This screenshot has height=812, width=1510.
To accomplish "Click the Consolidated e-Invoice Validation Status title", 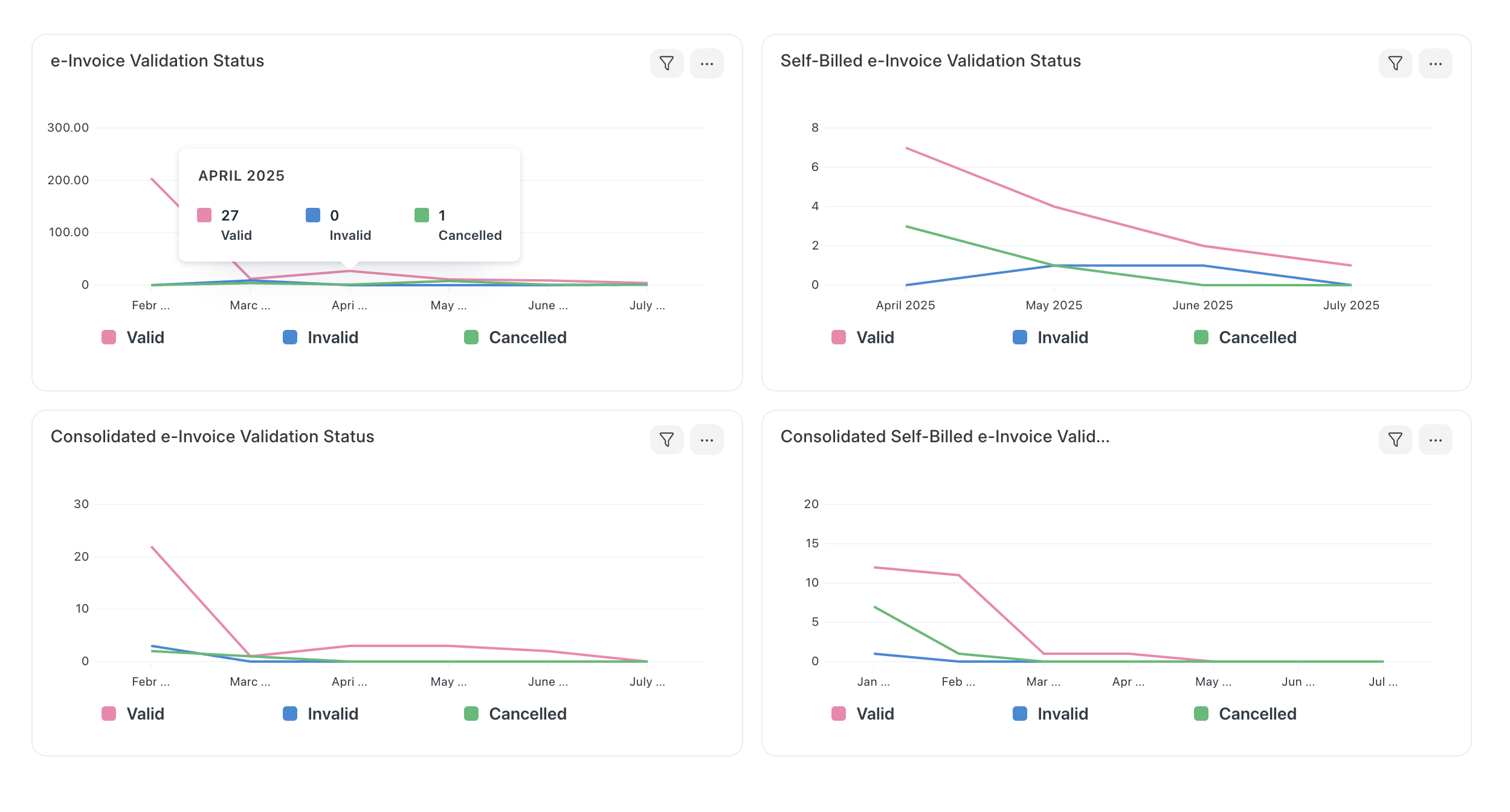I will pyautogui.click(x=212, y=437).
